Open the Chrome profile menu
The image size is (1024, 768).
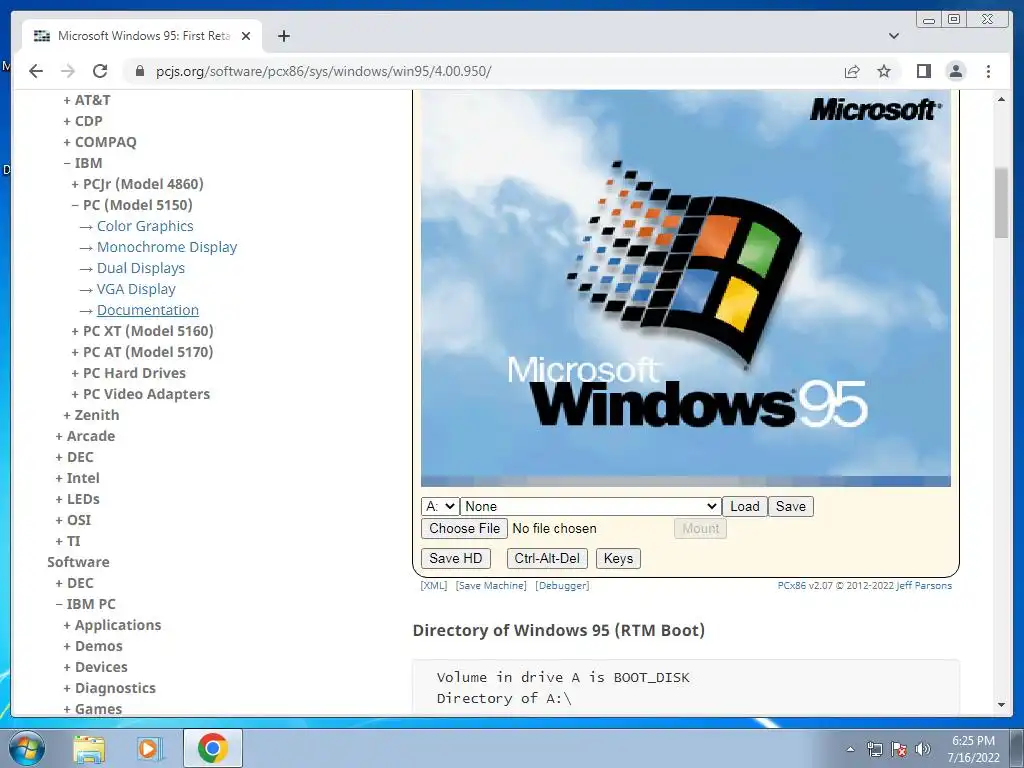click(x=955, y=71)
